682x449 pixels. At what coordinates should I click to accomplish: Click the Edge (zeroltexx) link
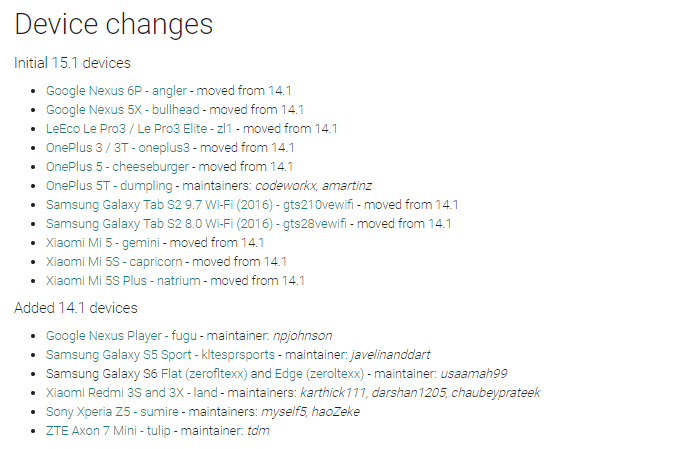[x=319, y=374]
